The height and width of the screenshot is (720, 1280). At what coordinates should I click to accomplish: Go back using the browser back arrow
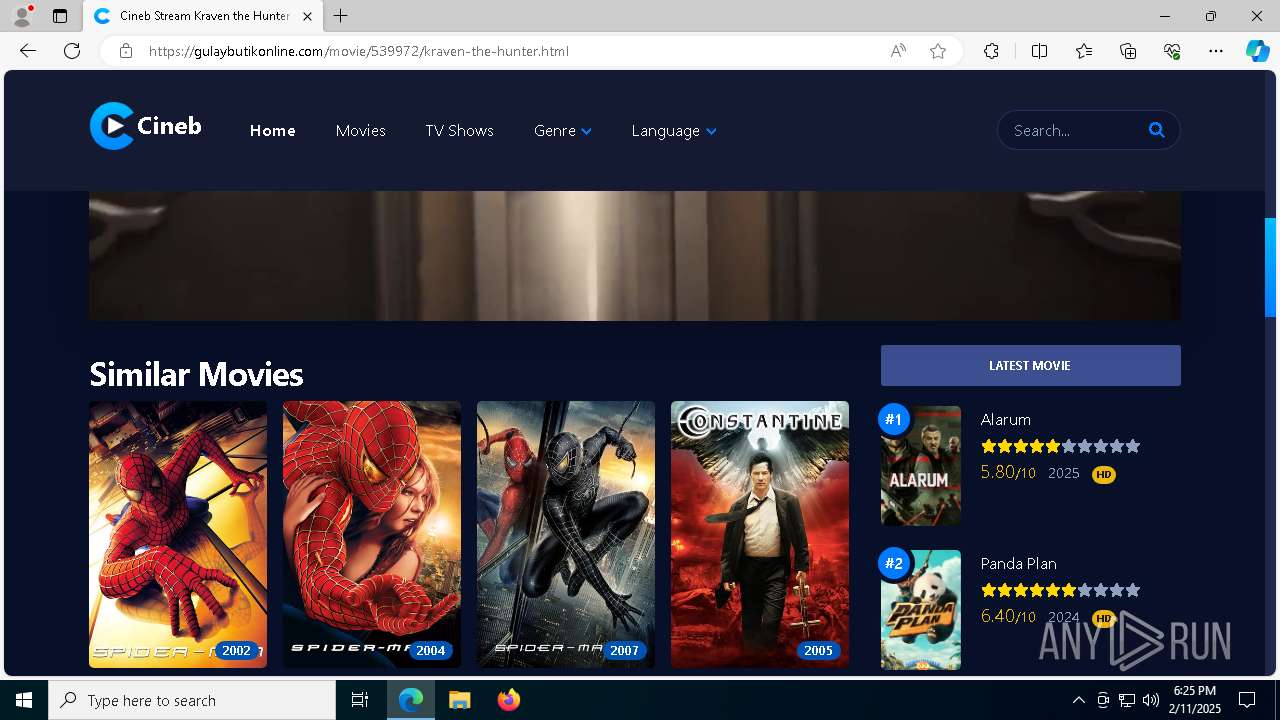coord(28,51)
